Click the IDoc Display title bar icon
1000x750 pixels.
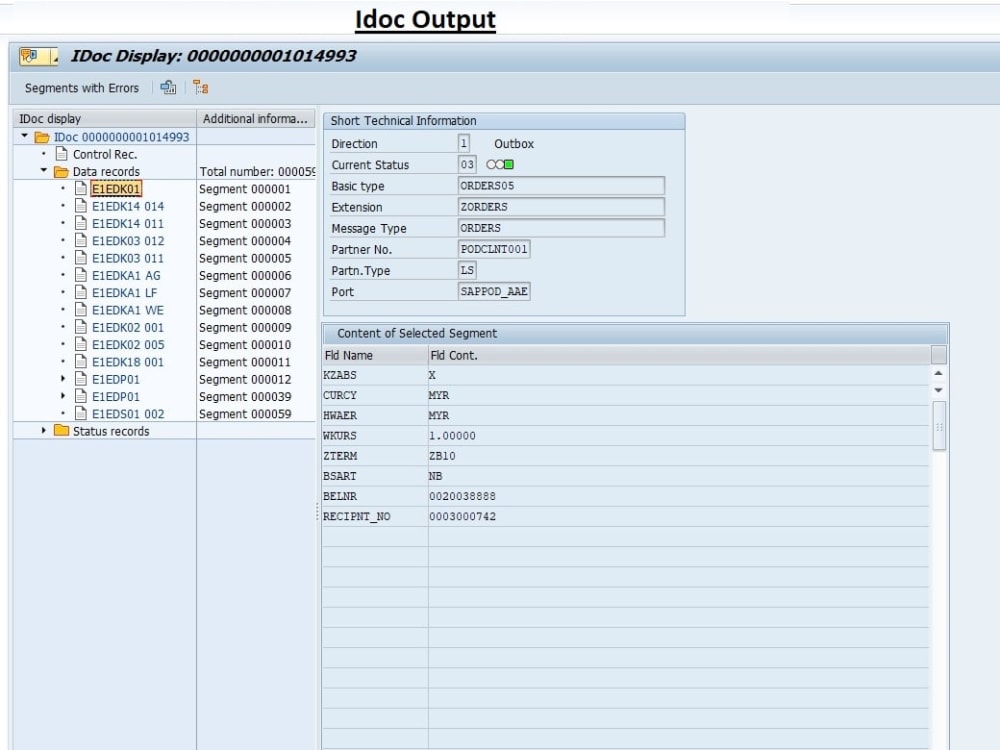26,57
